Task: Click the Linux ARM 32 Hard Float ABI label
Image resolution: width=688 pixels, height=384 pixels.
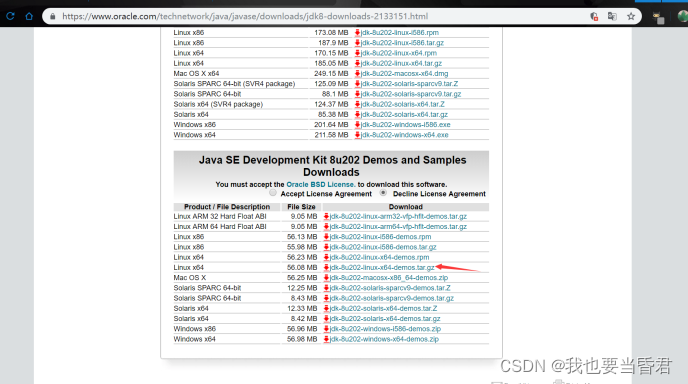Action: (x=220, y=216)
